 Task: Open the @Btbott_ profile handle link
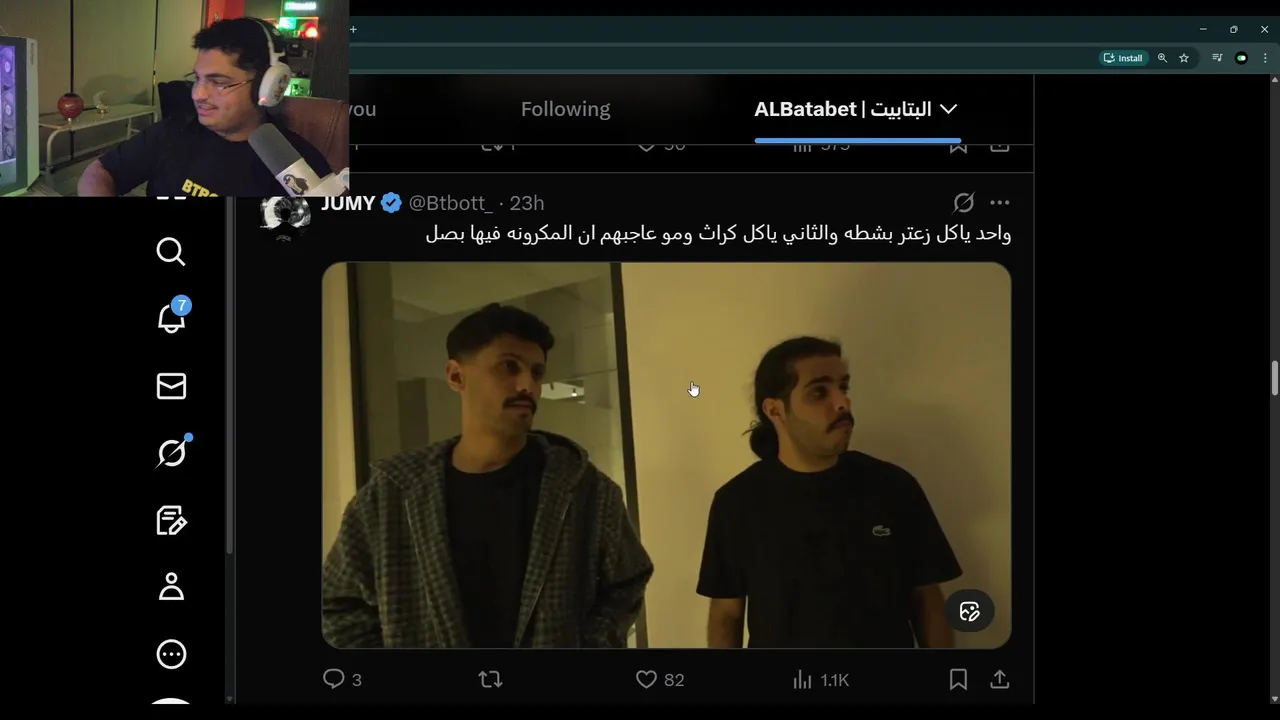[x=450, y=203]
